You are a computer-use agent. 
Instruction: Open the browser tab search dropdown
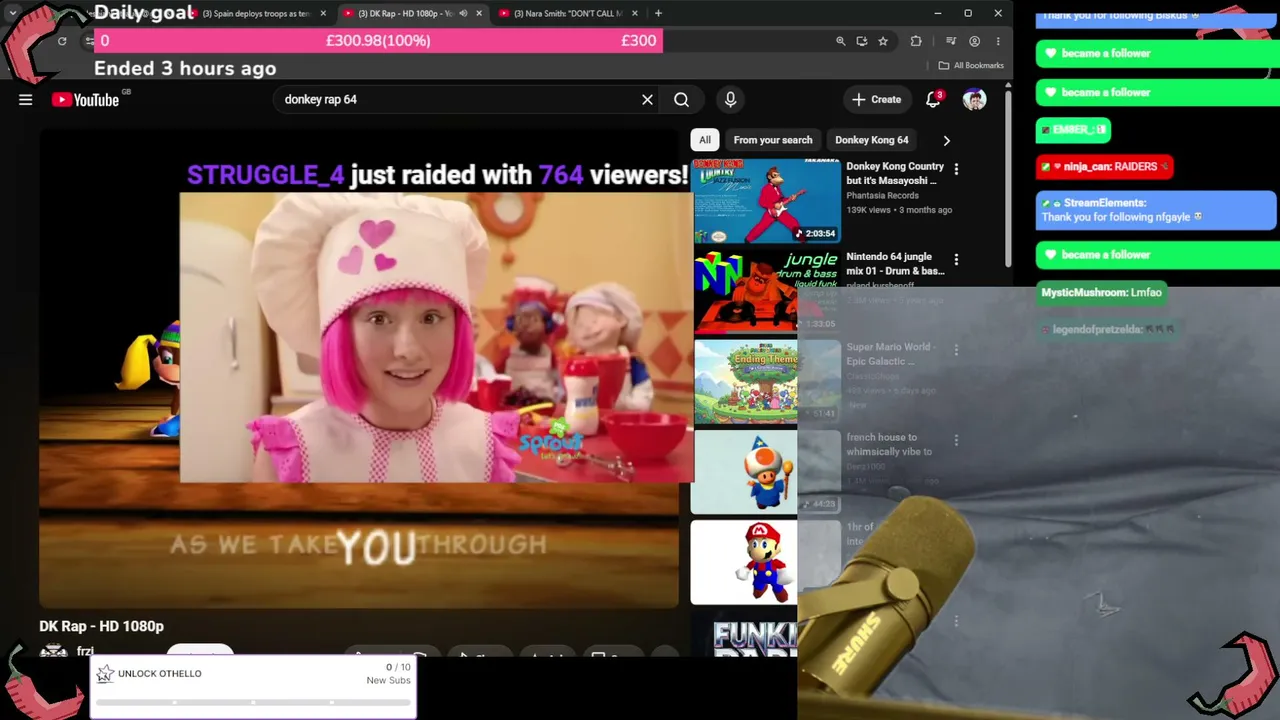(13, 13)
